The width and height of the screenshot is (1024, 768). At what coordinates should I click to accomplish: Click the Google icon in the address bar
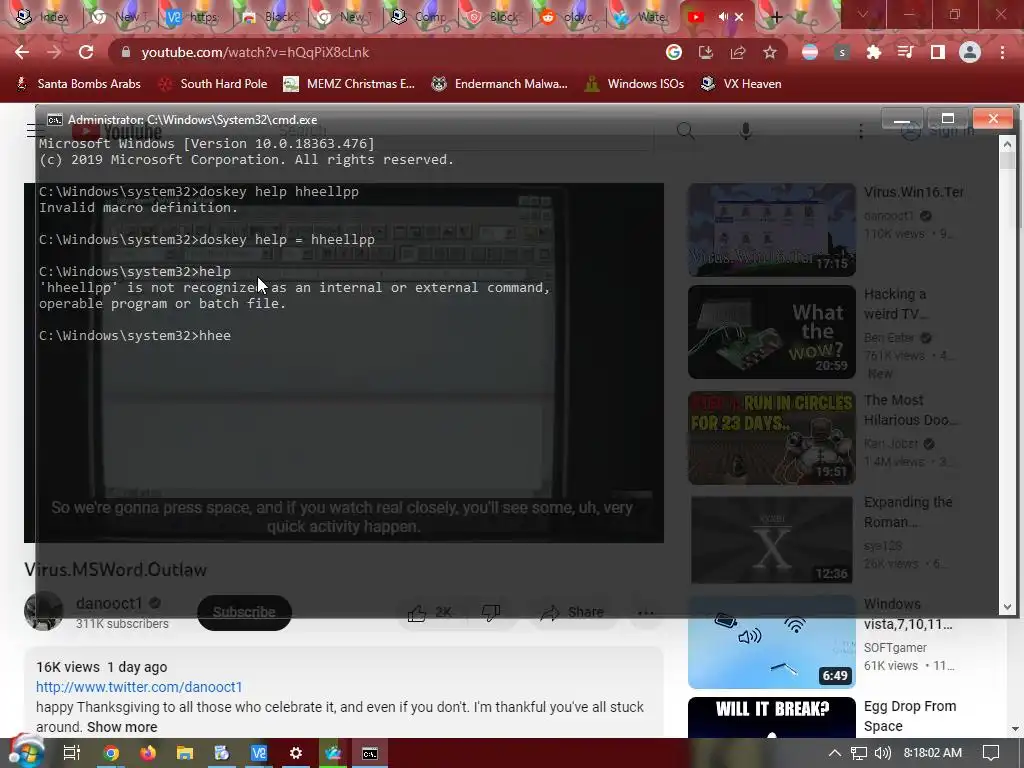[x=674, y=52]
